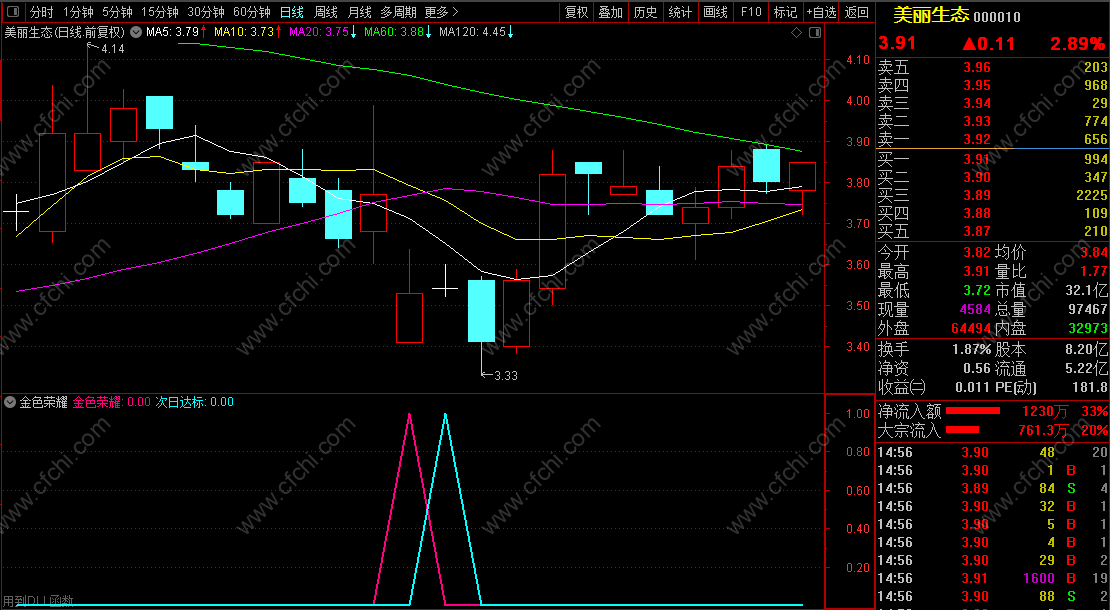Click the panel layout icon left of 分时
Viewport: 1110px width, 610px height.
[13, 12]
